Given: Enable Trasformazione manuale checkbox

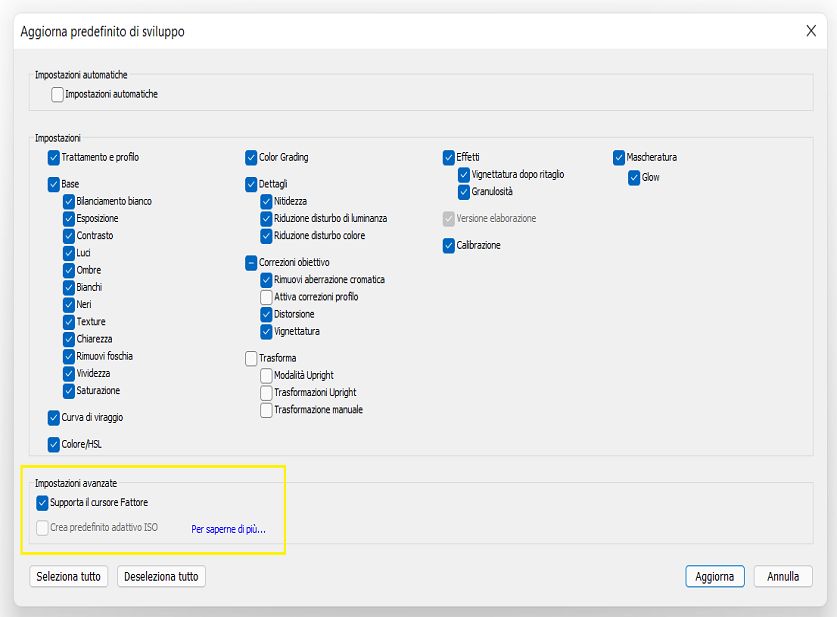Looking at the screenshot, I should point(267,410).
